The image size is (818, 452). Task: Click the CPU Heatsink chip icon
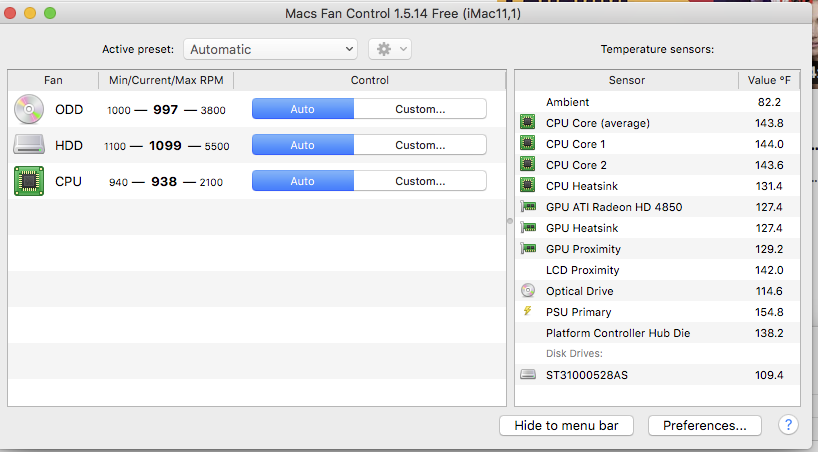527,185
